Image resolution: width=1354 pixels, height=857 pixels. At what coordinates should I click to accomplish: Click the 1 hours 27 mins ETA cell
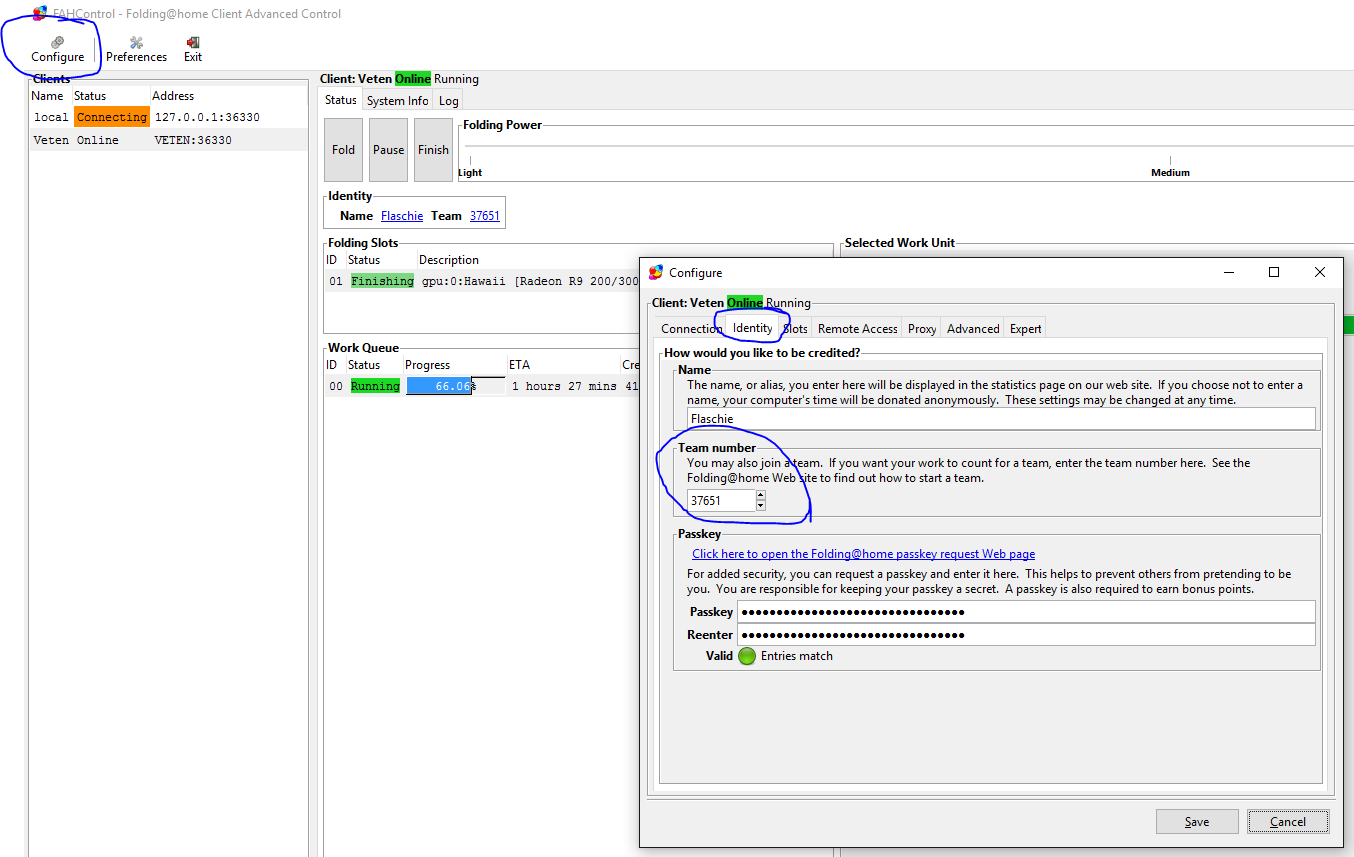click(563, 386)
